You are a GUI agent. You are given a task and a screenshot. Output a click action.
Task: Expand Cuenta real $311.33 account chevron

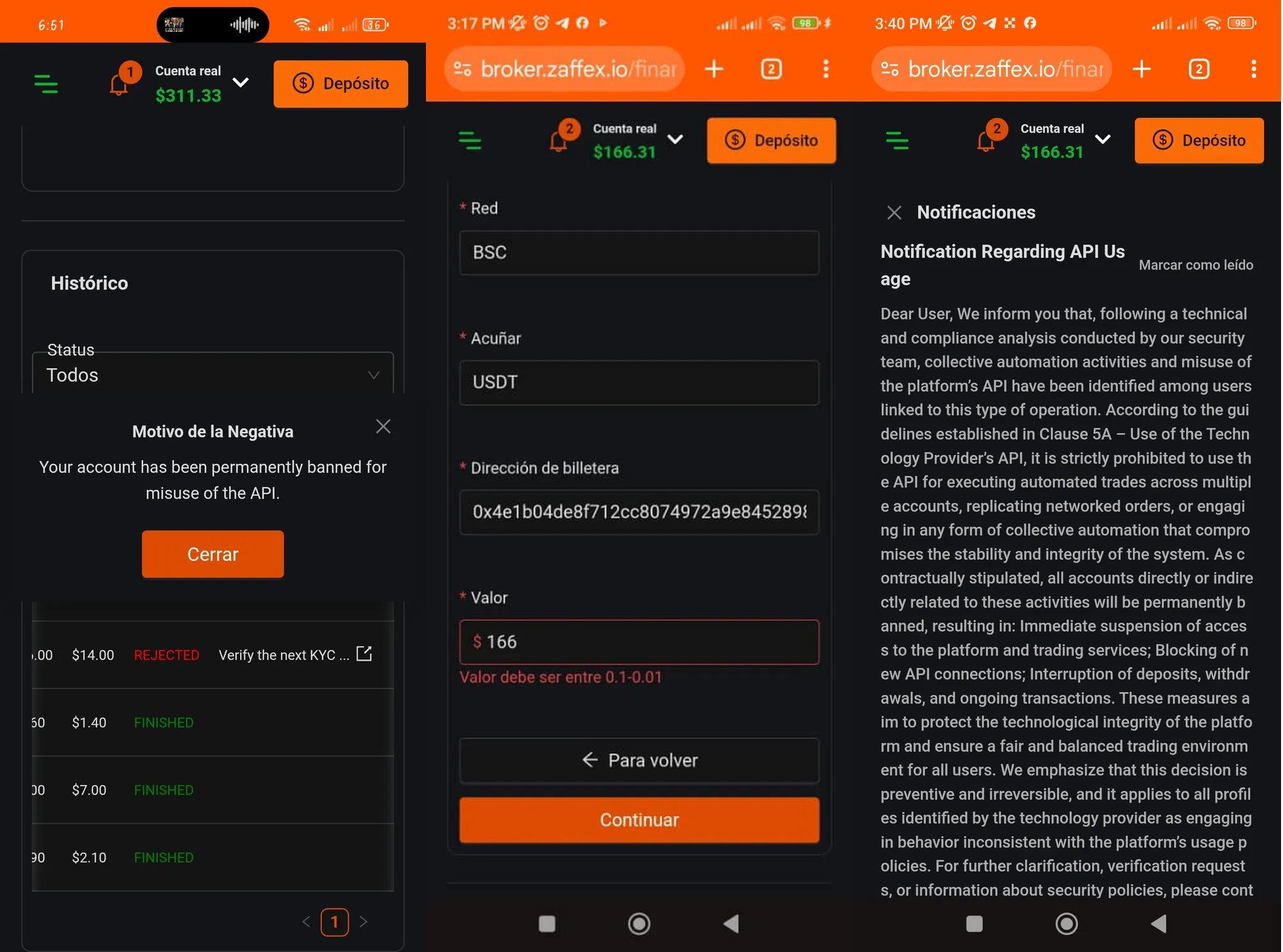[241, 82]
